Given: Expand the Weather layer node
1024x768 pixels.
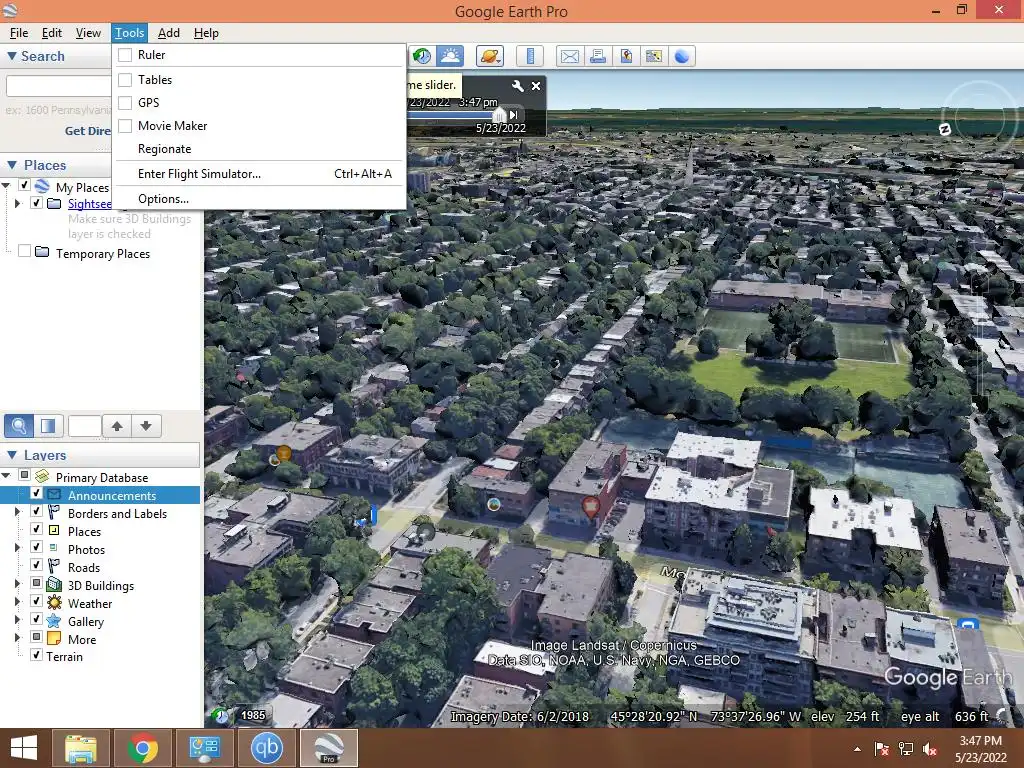Looking at the screenshot, I should click(x=18, y=601).
